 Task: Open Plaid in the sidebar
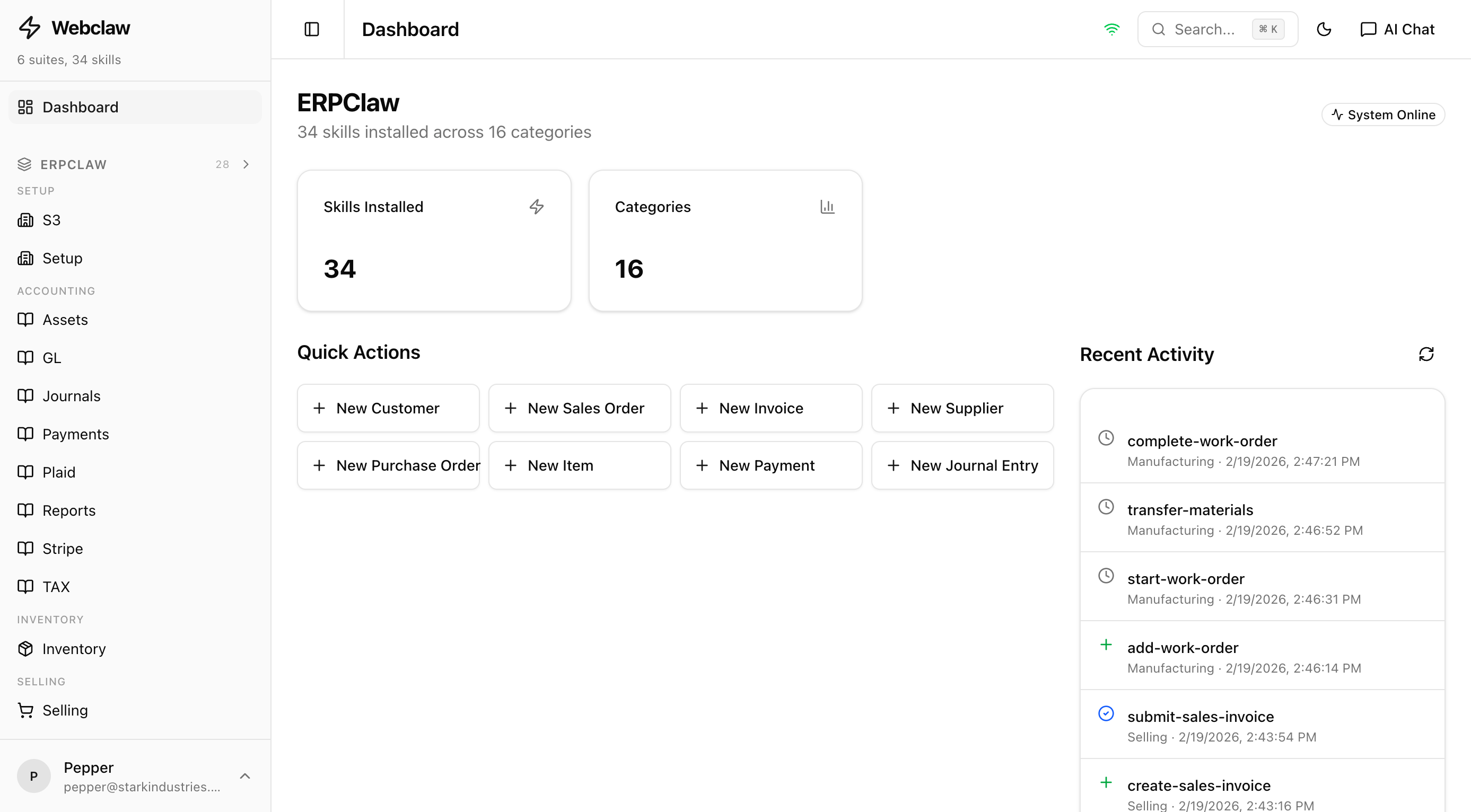click(135, 472)
